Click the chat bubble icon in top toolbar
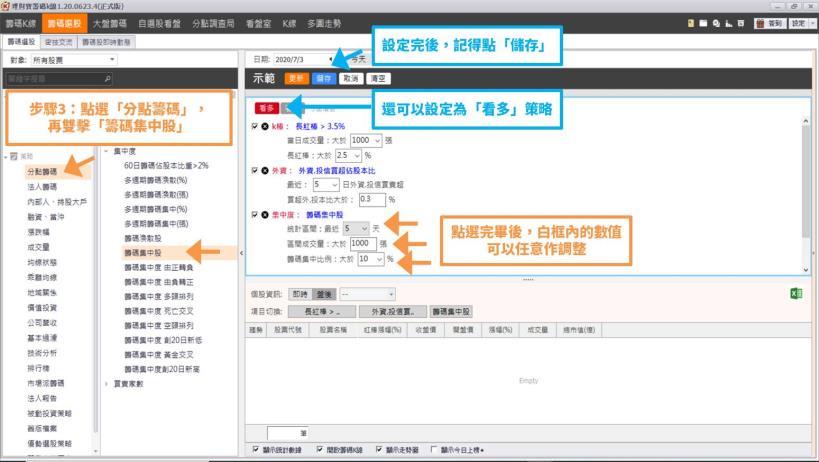Image resolution: width=819 pixels, height=462 pixels. (716, 23)
